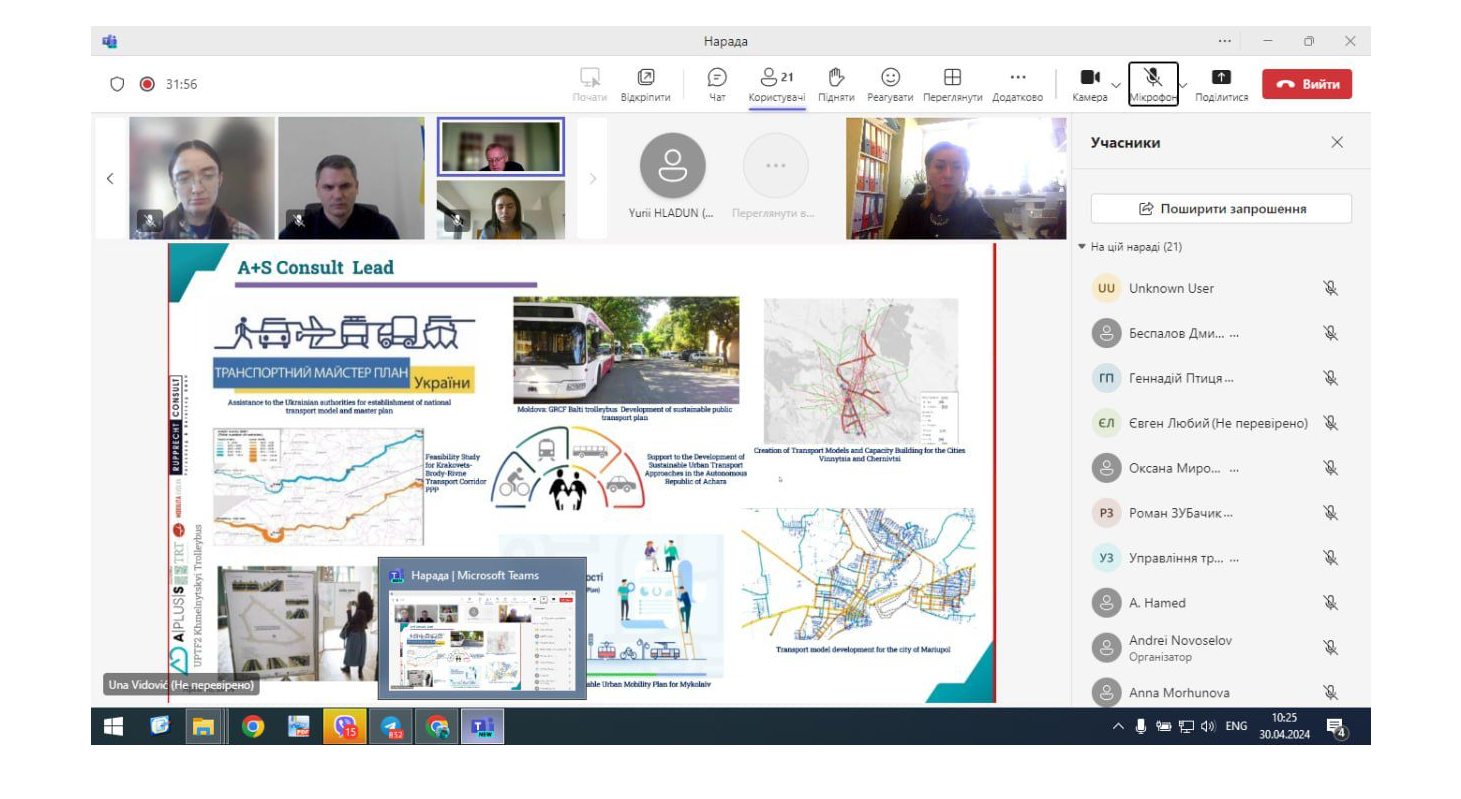The image size is (1461, 799).
Task: Pop out meeting with Відкріпити
Action: click(645, 84)
